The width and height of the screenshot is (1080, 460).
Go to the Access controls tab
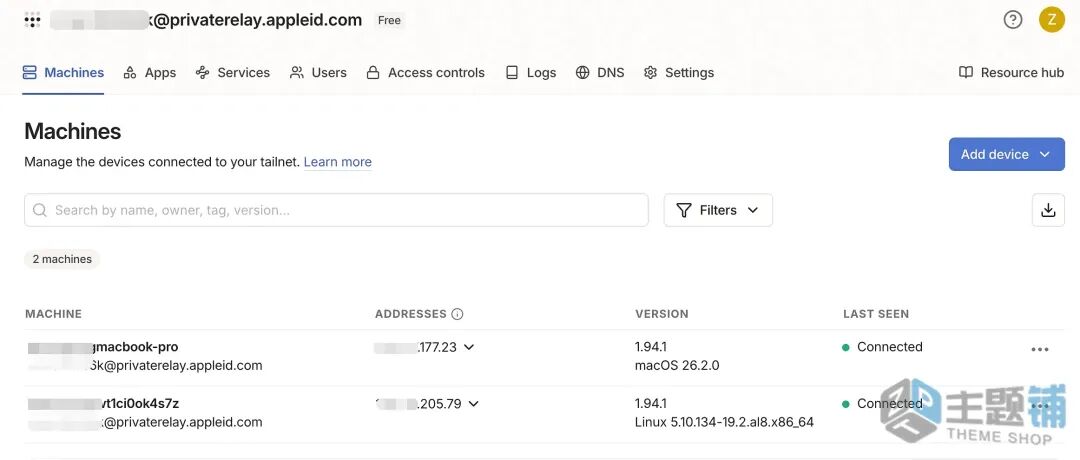pos(425,72)
